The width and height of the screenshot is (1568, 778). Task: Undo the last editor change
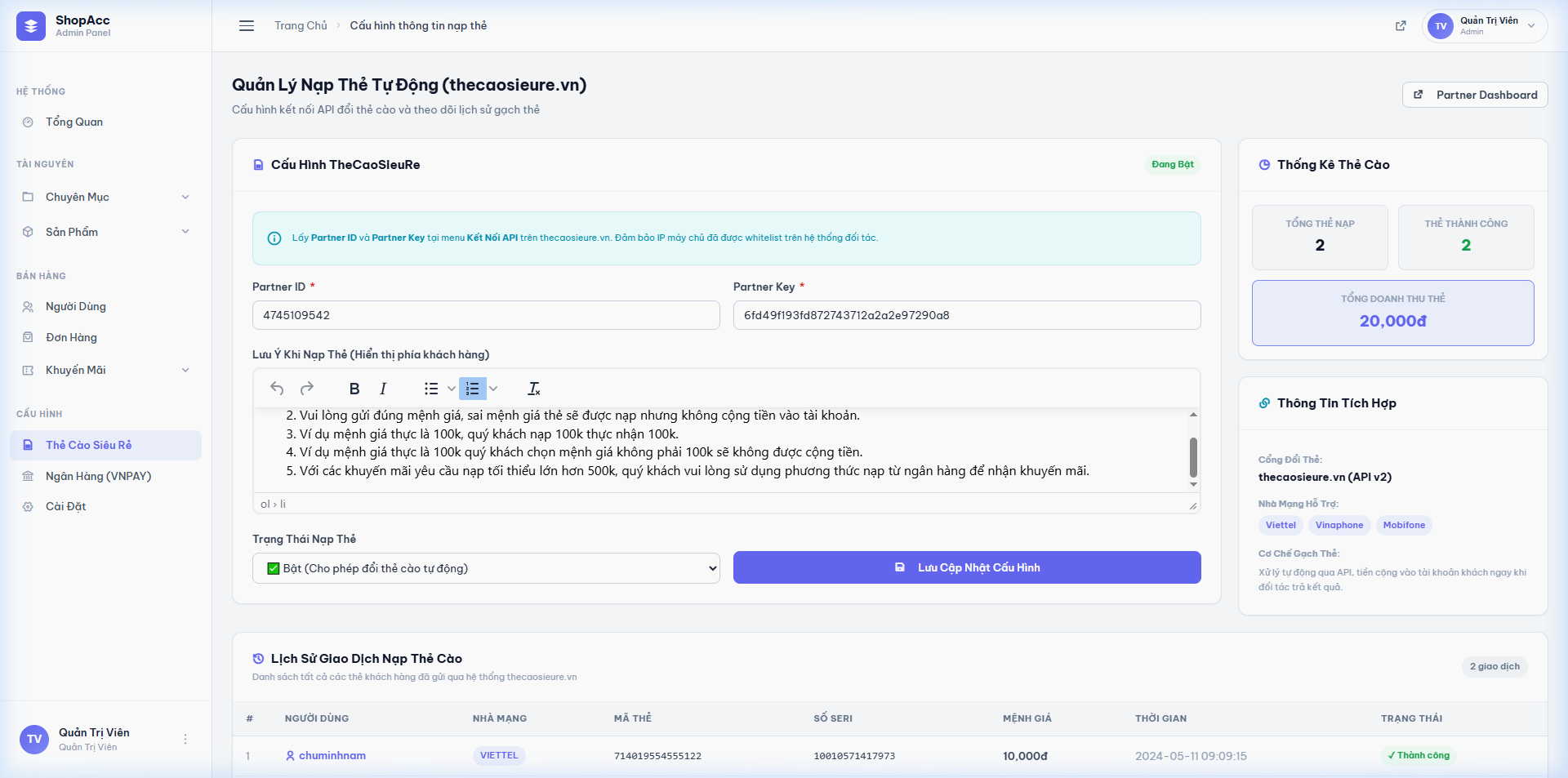(277, 389)
